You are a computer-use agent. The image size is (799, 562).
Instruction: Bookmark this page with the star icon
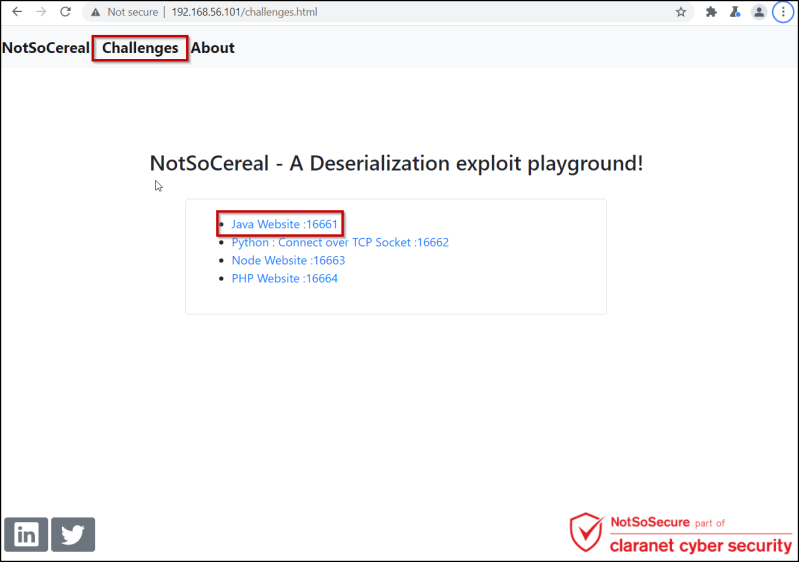point(681,12)
